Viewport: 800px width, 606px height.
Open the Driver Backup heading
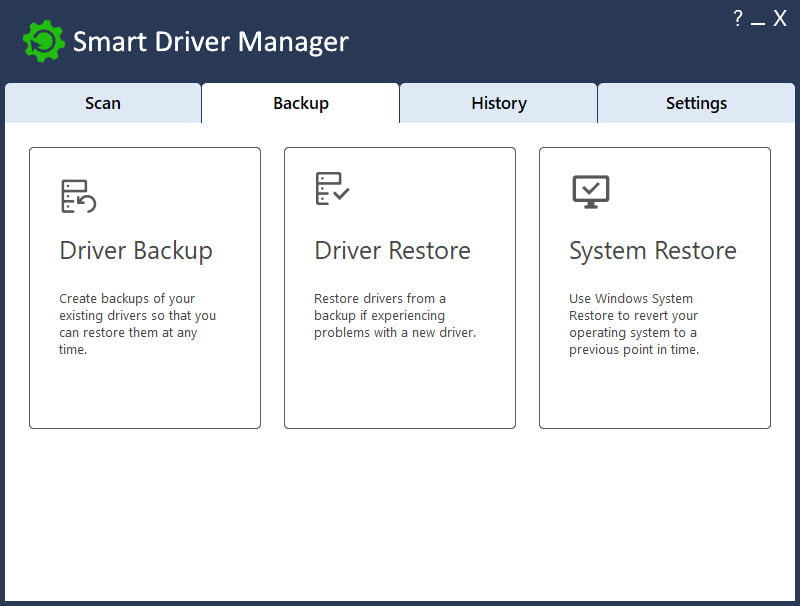coord(136,251)
